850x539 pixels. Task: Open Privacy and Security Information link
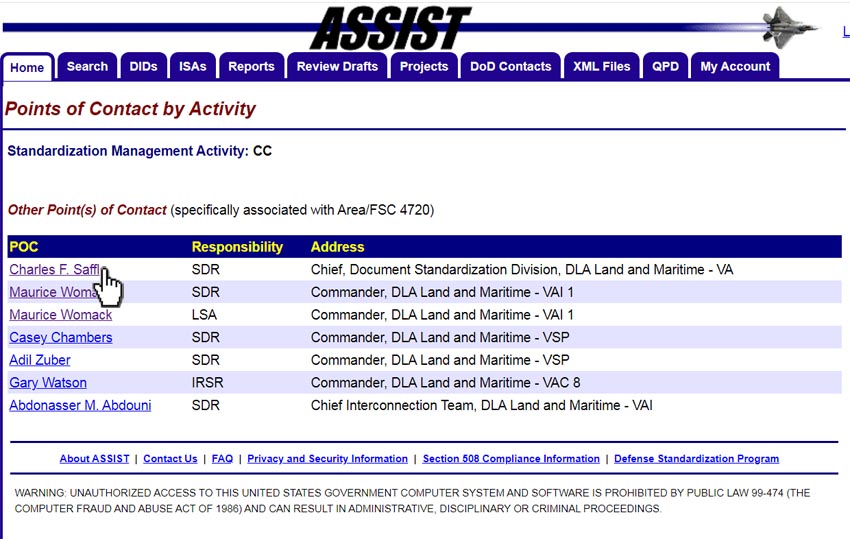click(x=327, y=459)
